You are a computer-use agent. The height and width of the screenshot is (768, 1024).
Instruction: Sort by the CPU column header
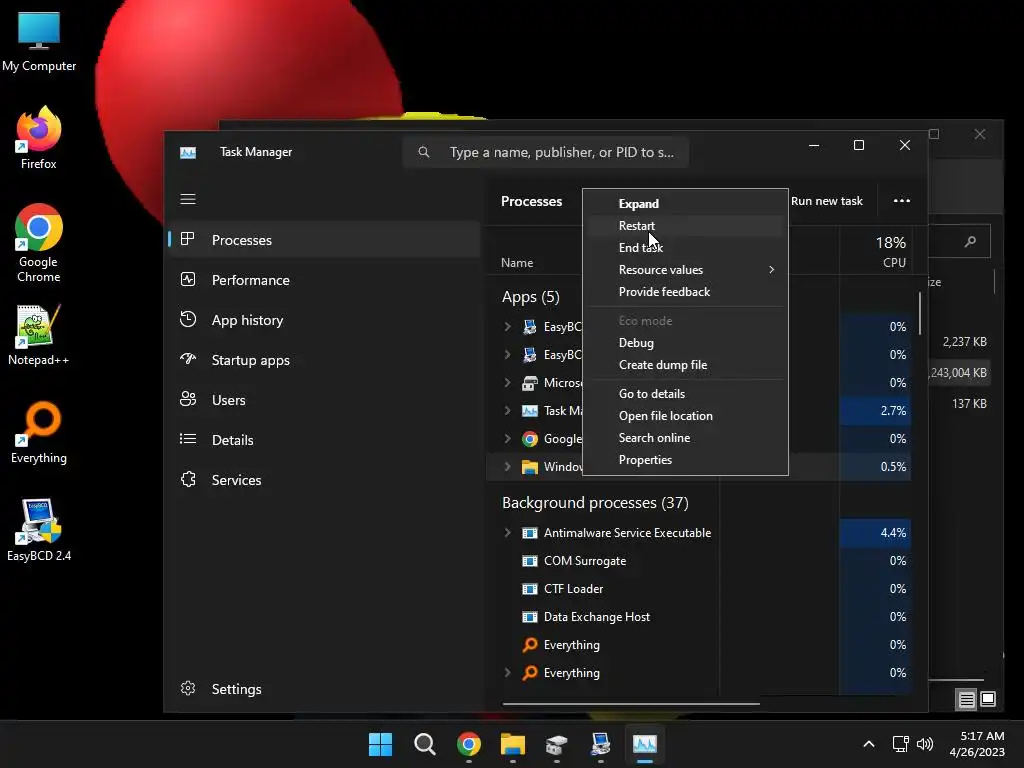[875, 251]
